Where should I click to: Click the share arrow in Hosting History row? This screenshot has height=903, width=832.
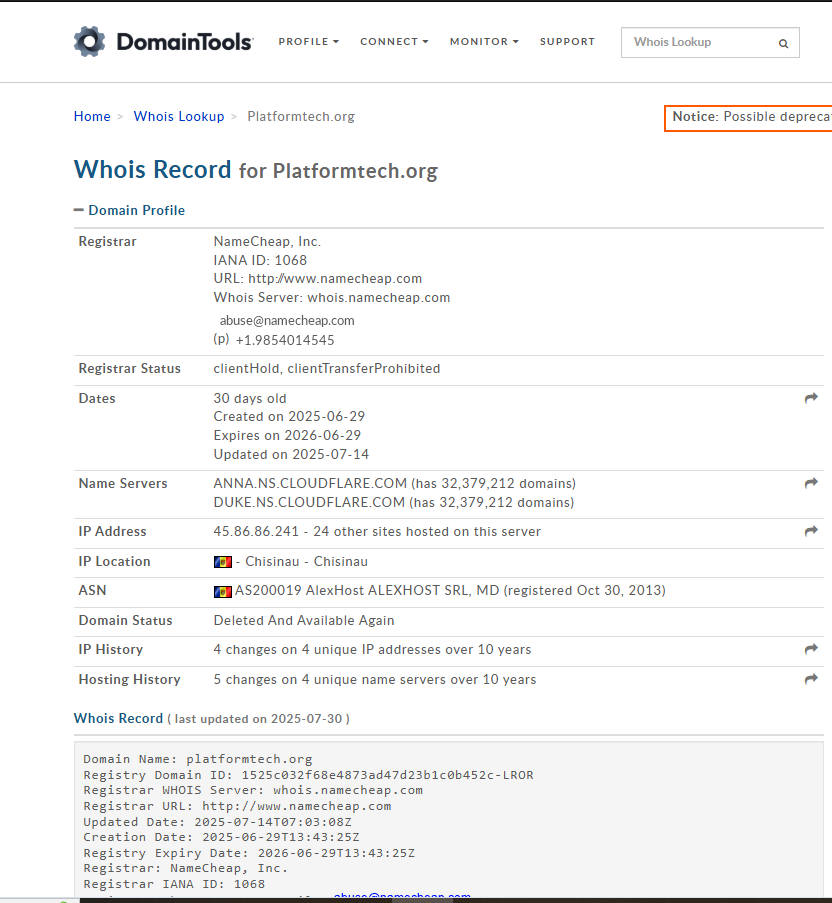(x=811, y=679)
